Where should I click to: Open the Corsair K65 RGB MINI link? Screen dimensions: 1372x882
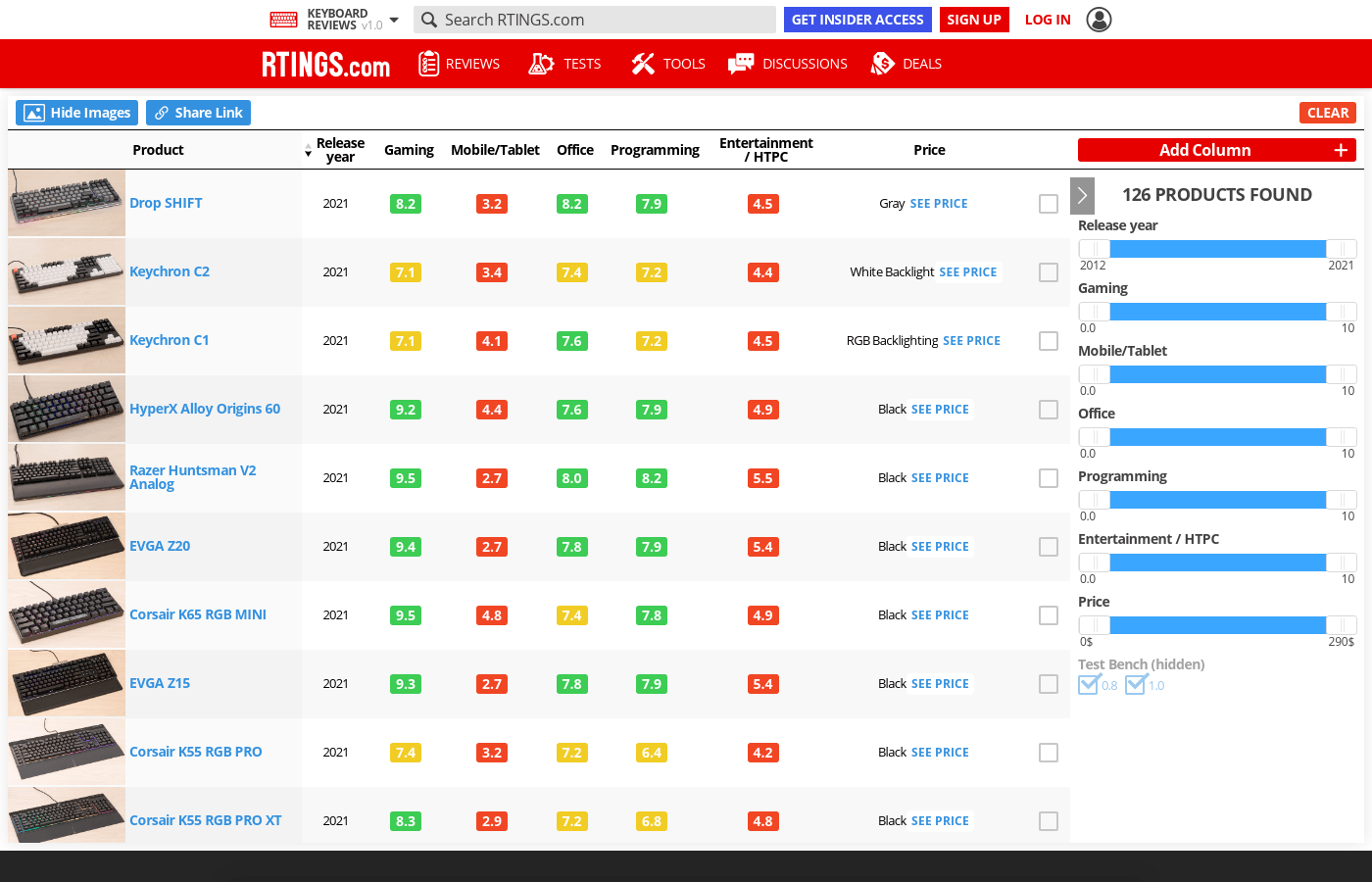[x=198, y=614]
